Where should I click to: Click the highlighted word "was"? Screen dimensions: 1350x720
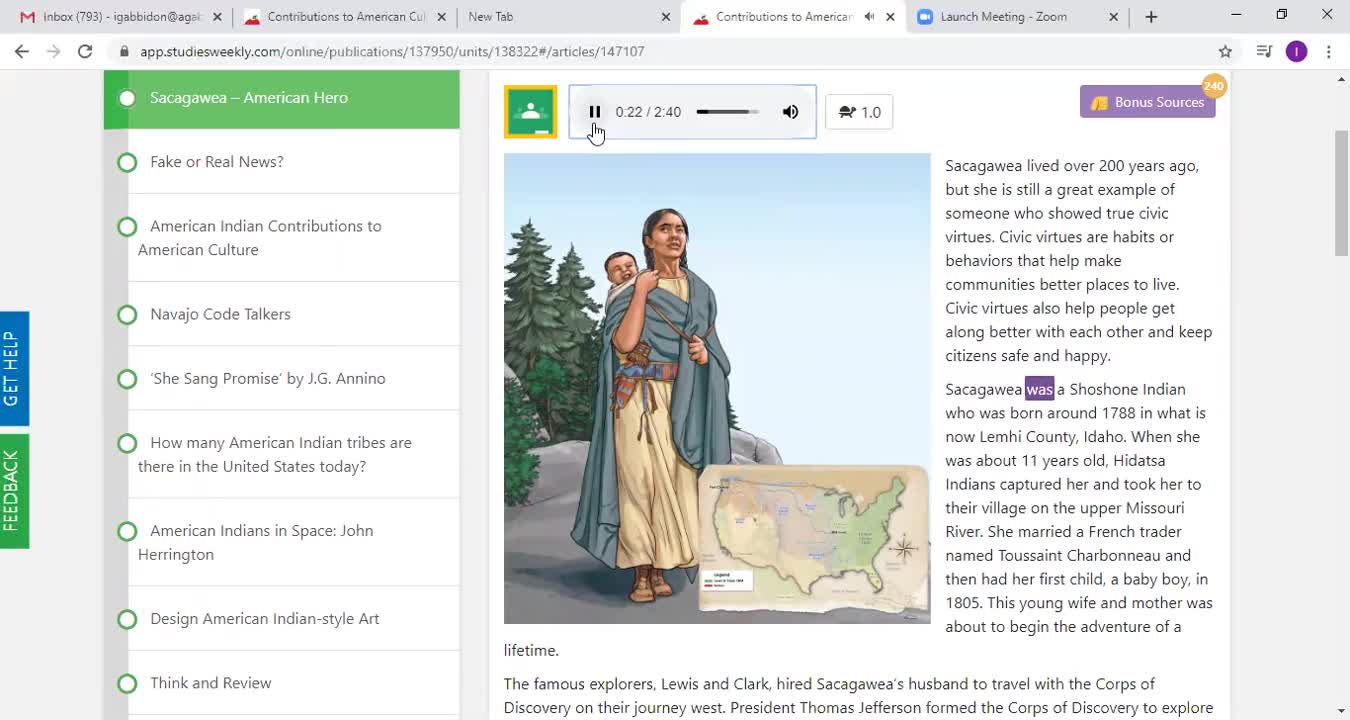click(1039, 389)
